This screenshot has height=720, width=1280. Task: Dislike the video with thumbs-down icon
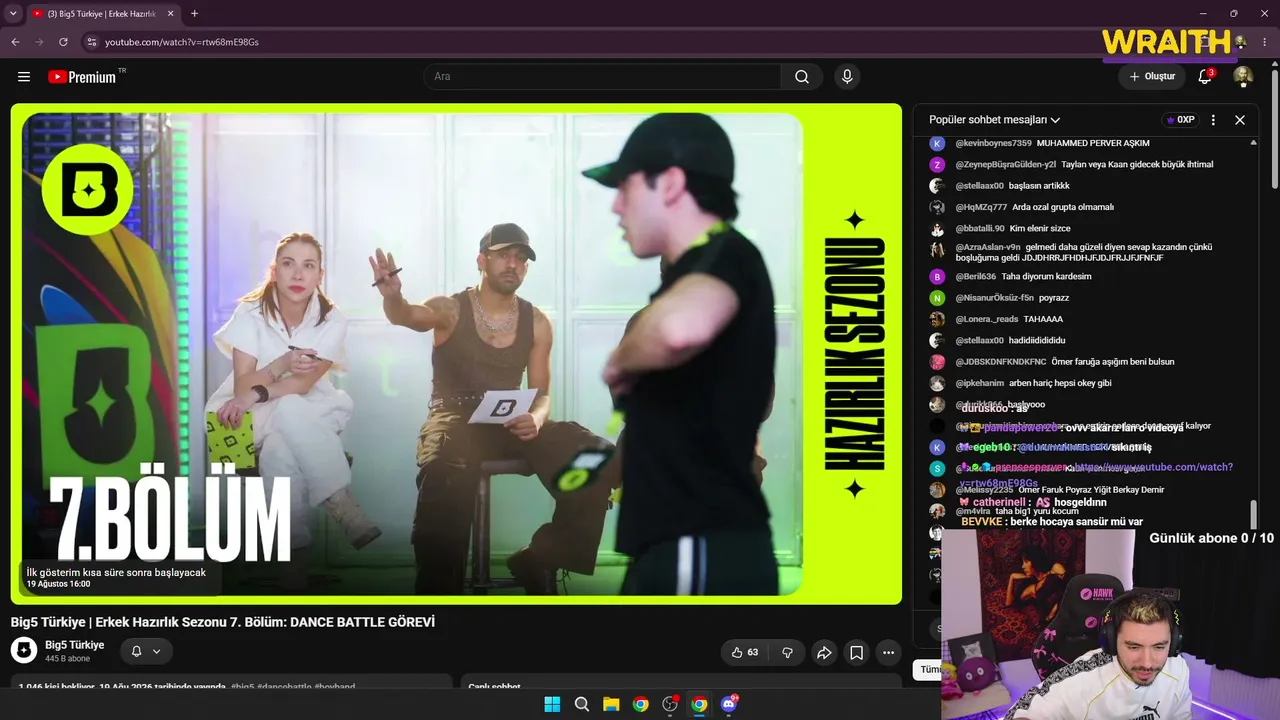787,653
